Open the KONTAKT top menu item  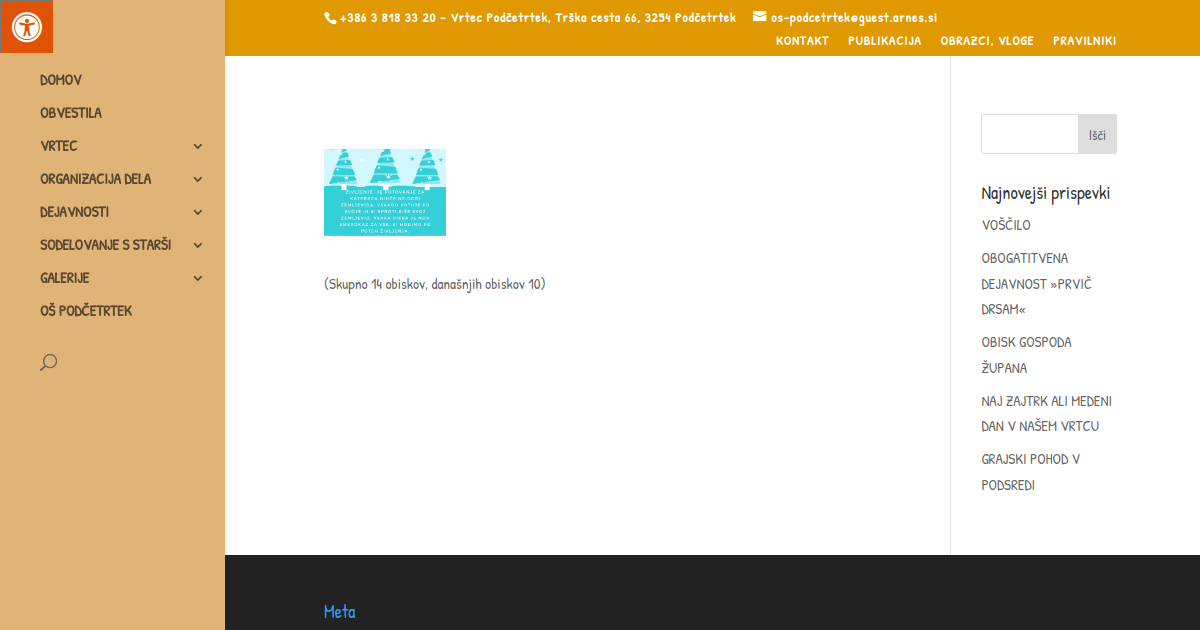click(802, 41)
